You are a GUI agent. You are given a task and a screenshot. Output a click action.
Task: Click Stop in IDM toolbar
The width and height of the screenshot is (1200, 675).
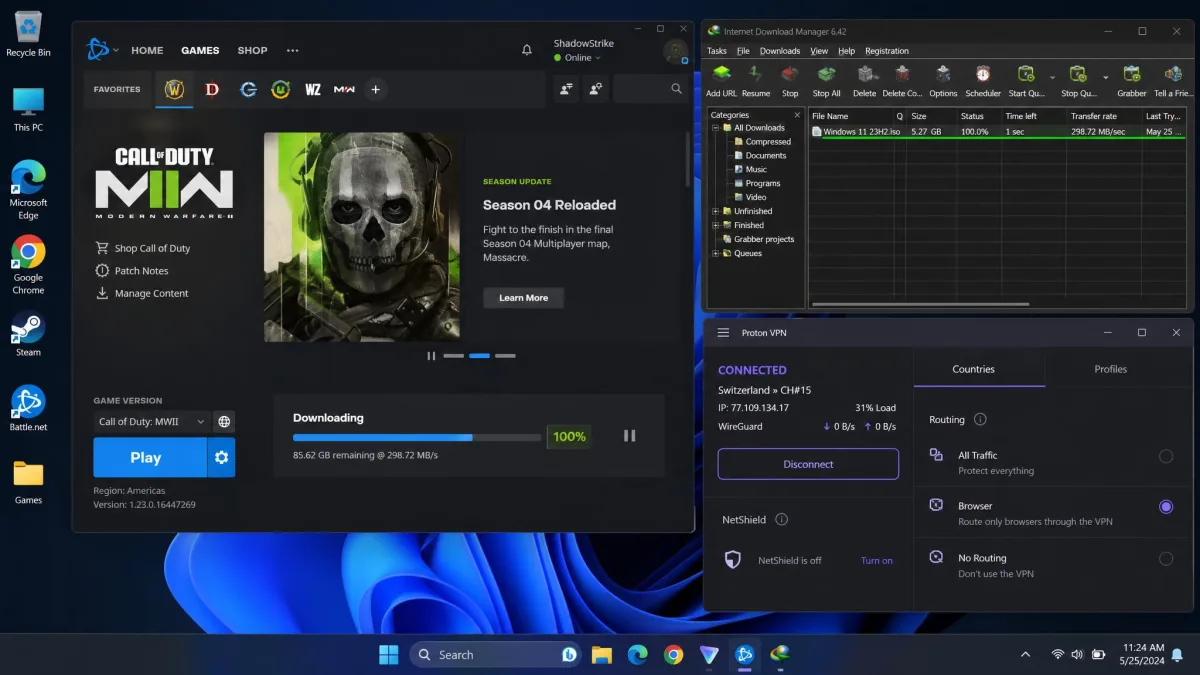[790, 80]
